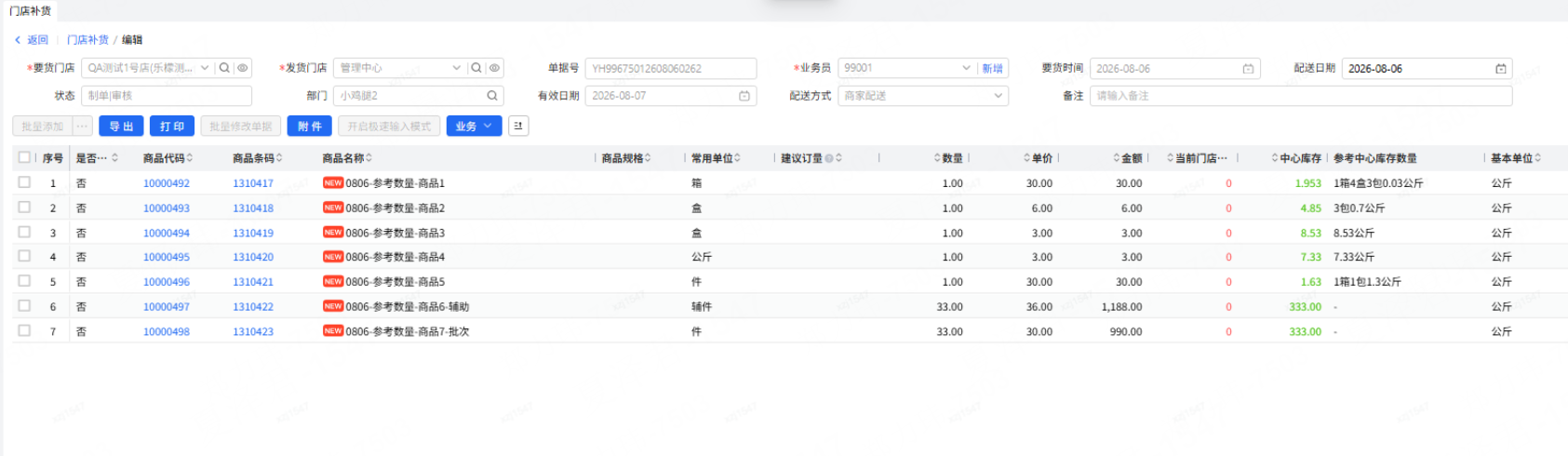Viewport: 1568px width, 456px height.
Task: Sort by 商品条码 column arrows
Action: (x=279, y=158)
